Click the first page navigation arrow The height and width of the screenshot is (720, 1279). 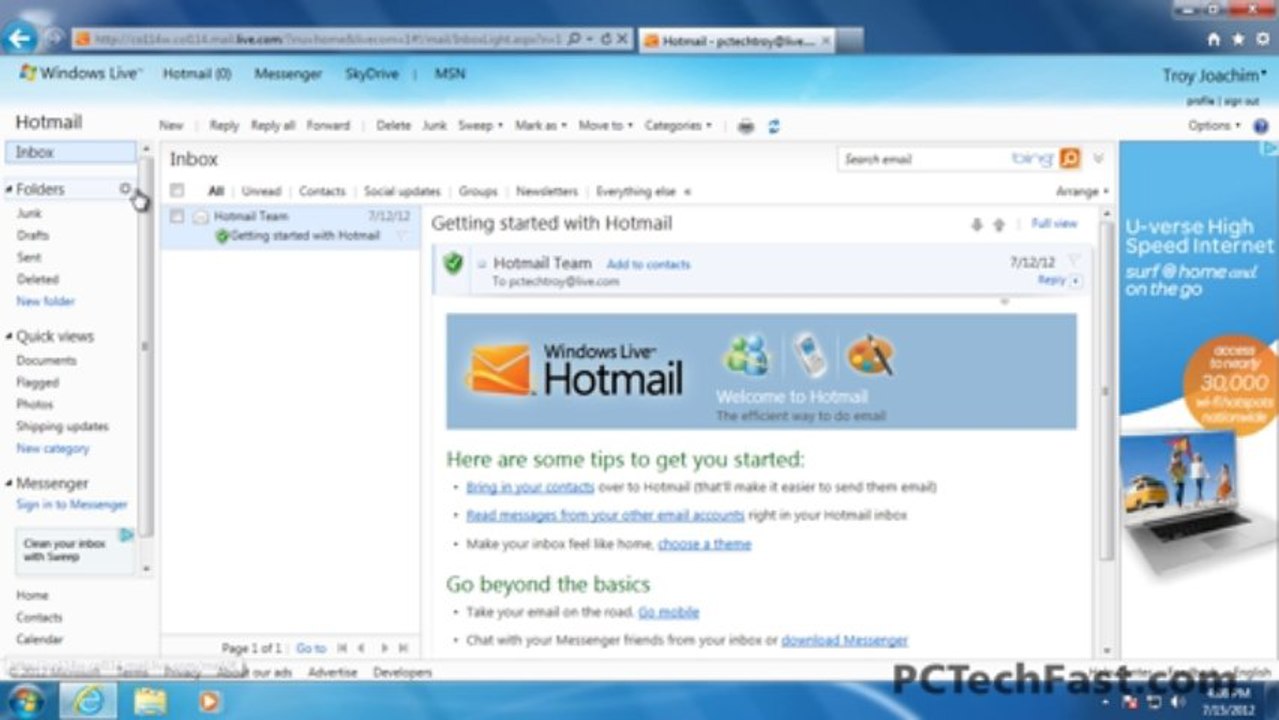point(342,648)
